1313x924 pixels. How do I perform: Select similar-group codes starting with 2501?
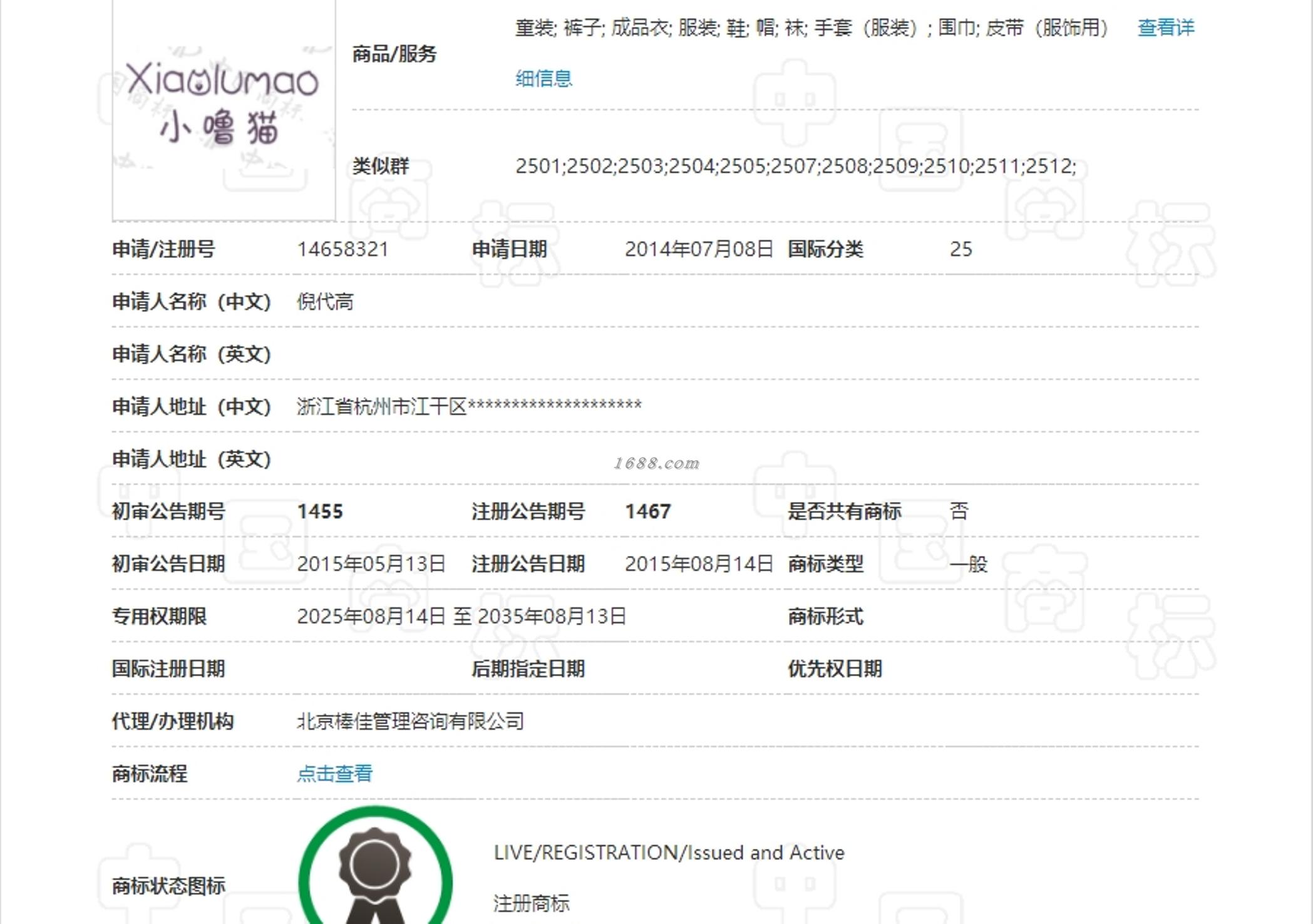pos(795,166)
